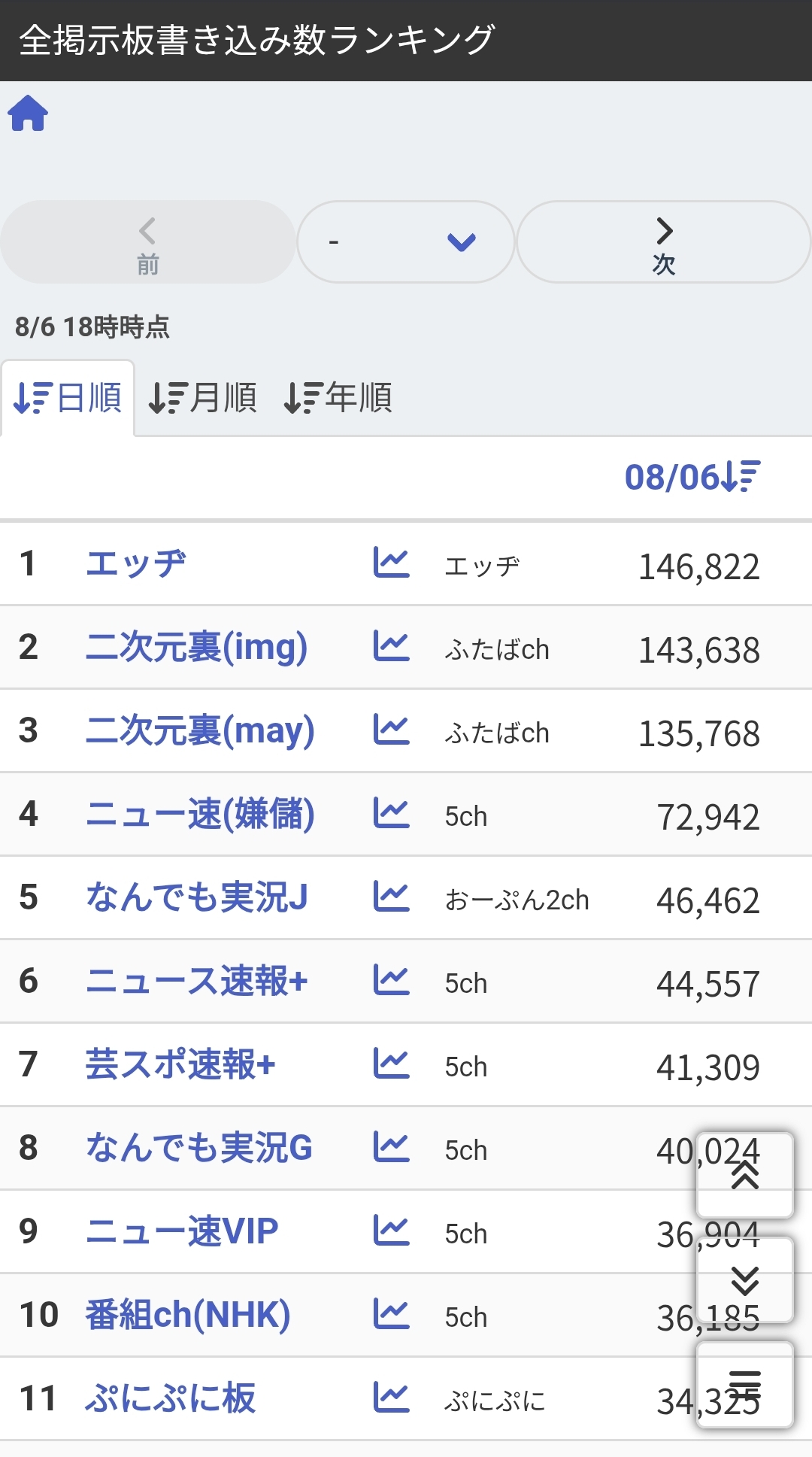Screen dimensions: 812x1457
Task: Go to next page with 次 button
Action: click(x=663, y=241)
